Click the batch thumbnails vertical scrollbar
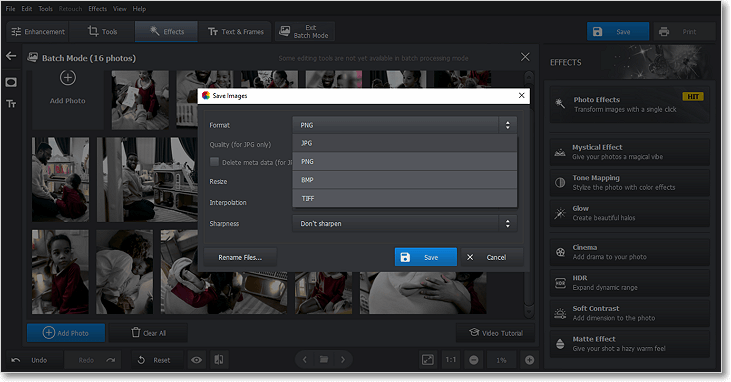The width and height of the screenshot is (731, 382). pyautogui.click(x=529, y=194)
